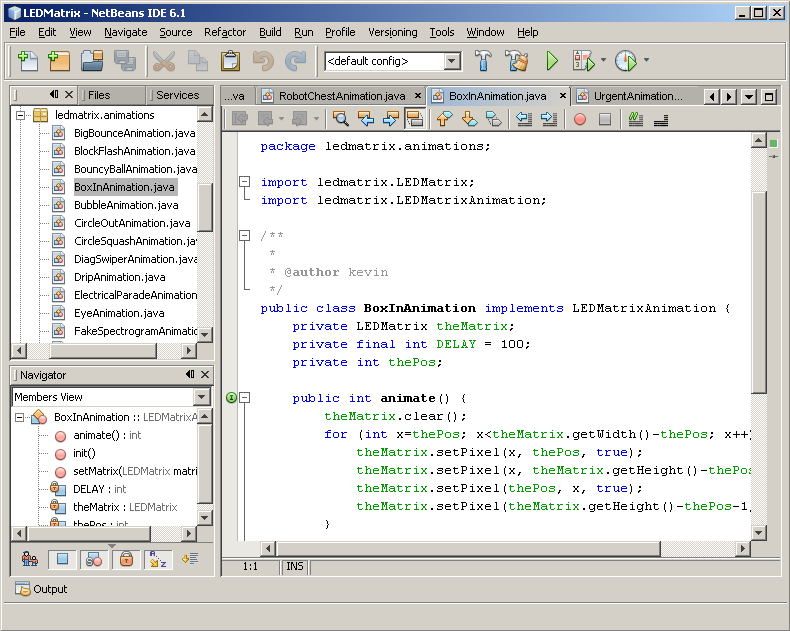Screen dimensions: 790x631
Task: Click the Debug Main Project icon
Action: click(x=583, y=61)
